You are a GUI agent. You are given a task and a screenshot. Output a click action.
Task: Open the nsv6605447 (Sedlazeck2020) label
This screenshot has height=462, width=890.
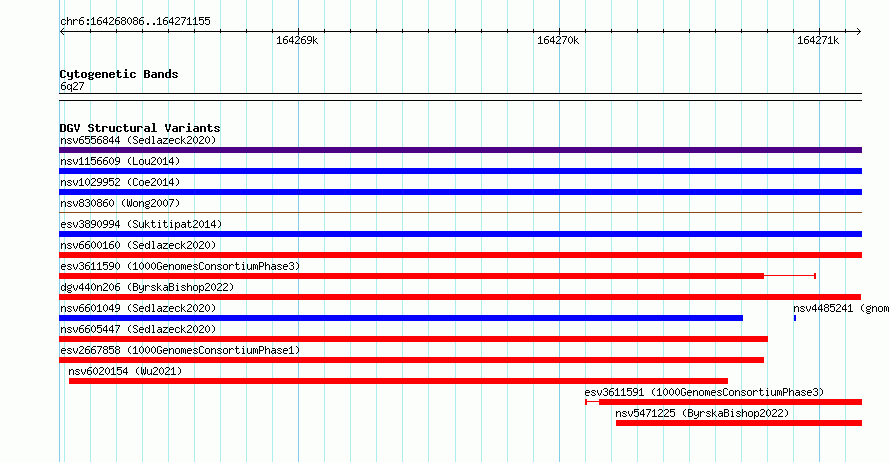click(138, 329)
